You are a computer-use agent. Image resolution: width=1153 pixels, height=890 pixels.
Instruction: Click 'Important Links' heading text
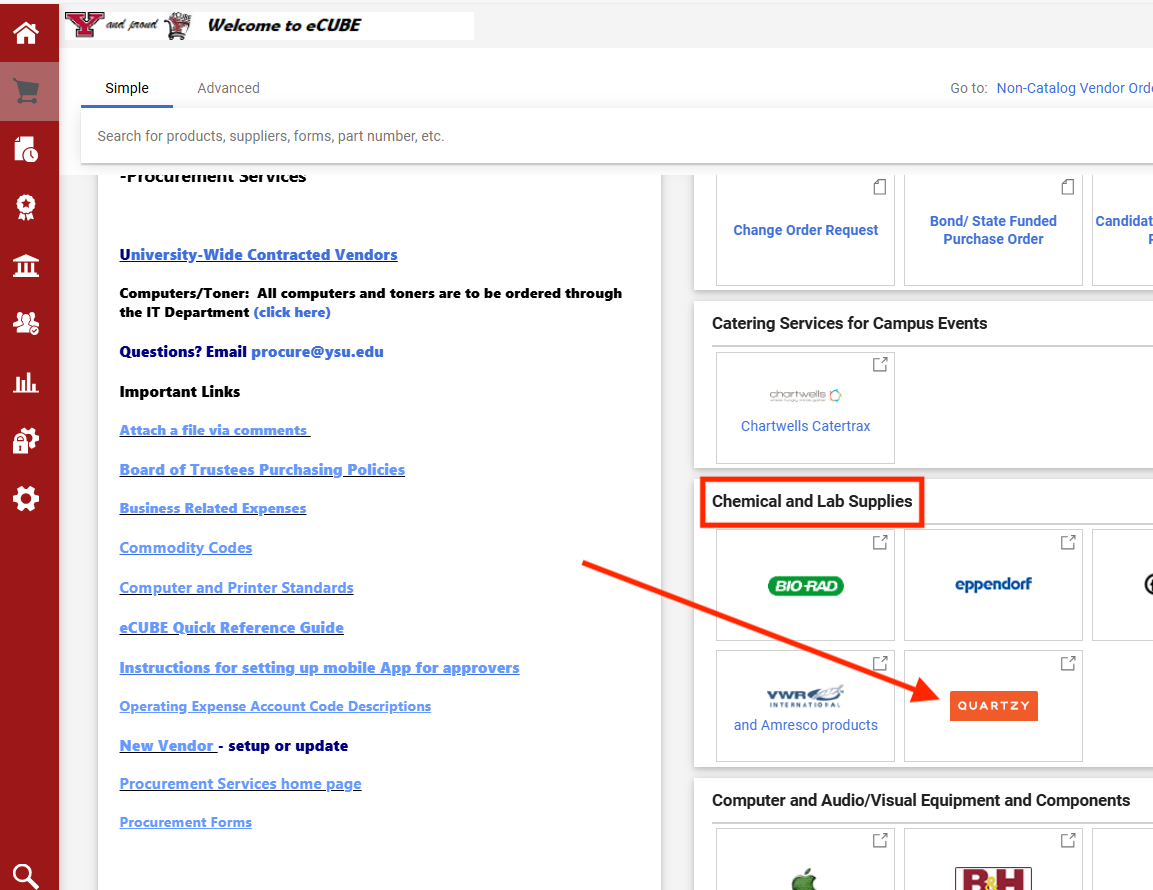coord(179,391)
